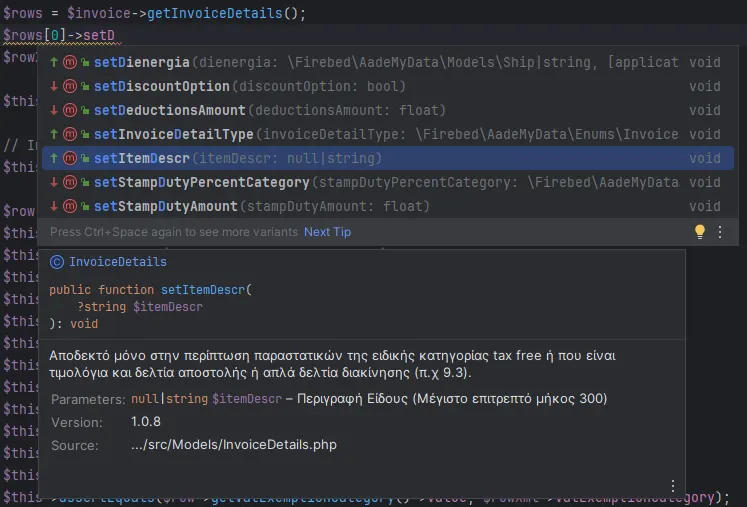Click the down arrow icon for setStampDutyPercentCategory

pyautogui.click(x=54, y=183)
